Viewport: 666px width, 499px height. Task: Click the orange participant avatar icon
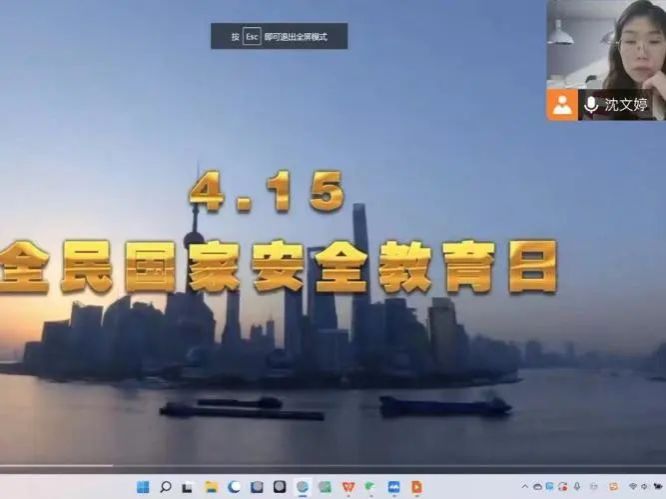[x=562, y=104]
